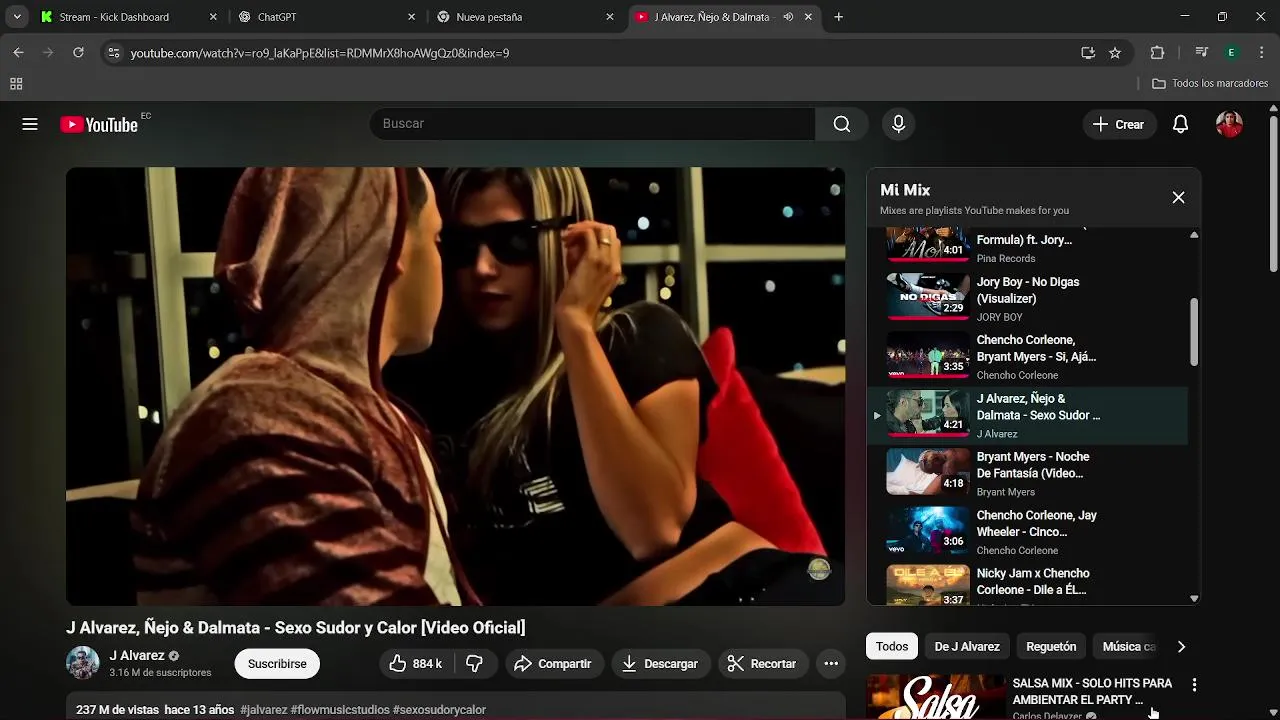Close the Mi Mix playlist panel
This screenshot has height=720, width=1280.
(1178, 197)
